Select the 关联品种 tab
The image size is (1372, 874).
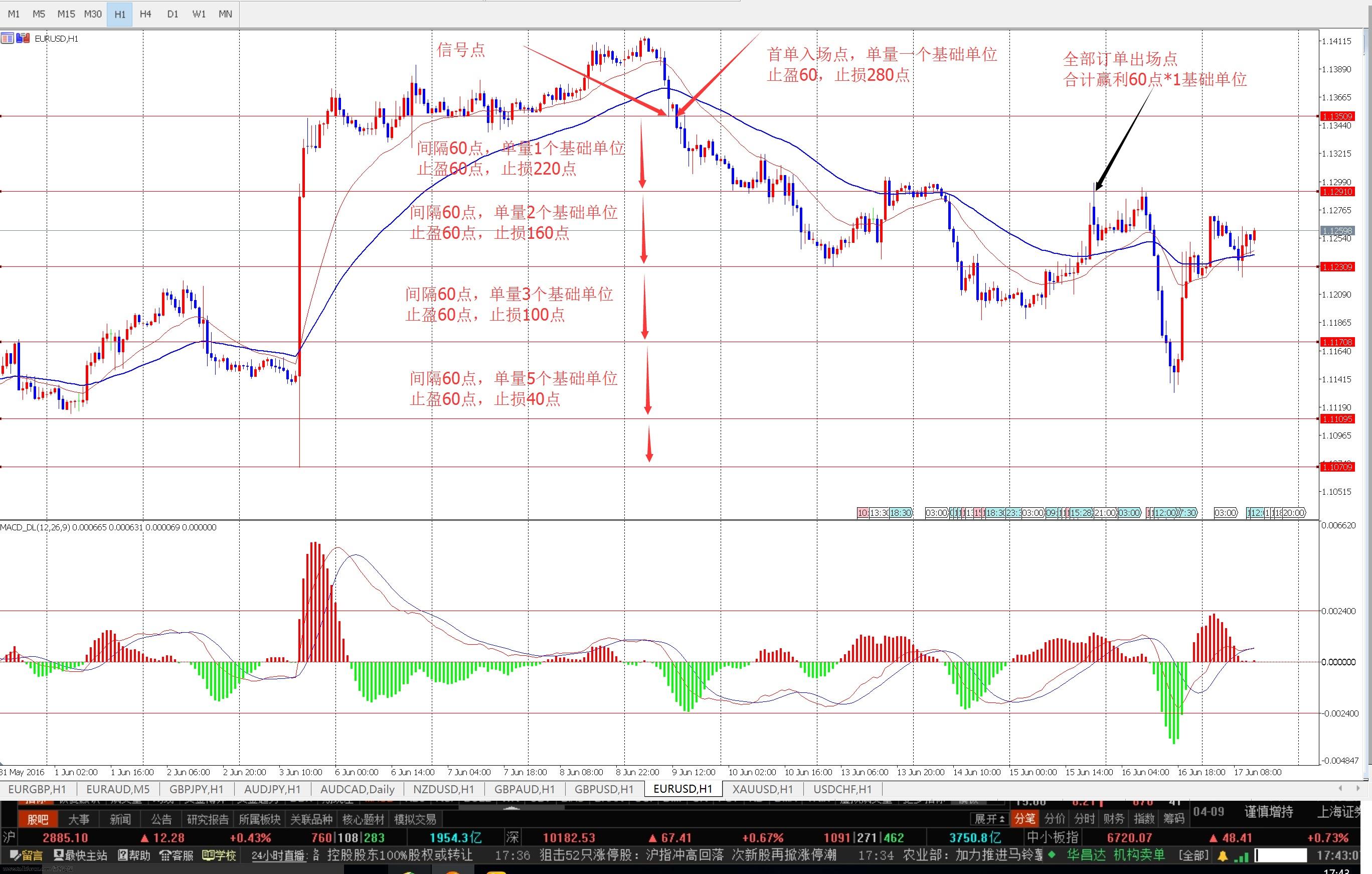point(312,819)
